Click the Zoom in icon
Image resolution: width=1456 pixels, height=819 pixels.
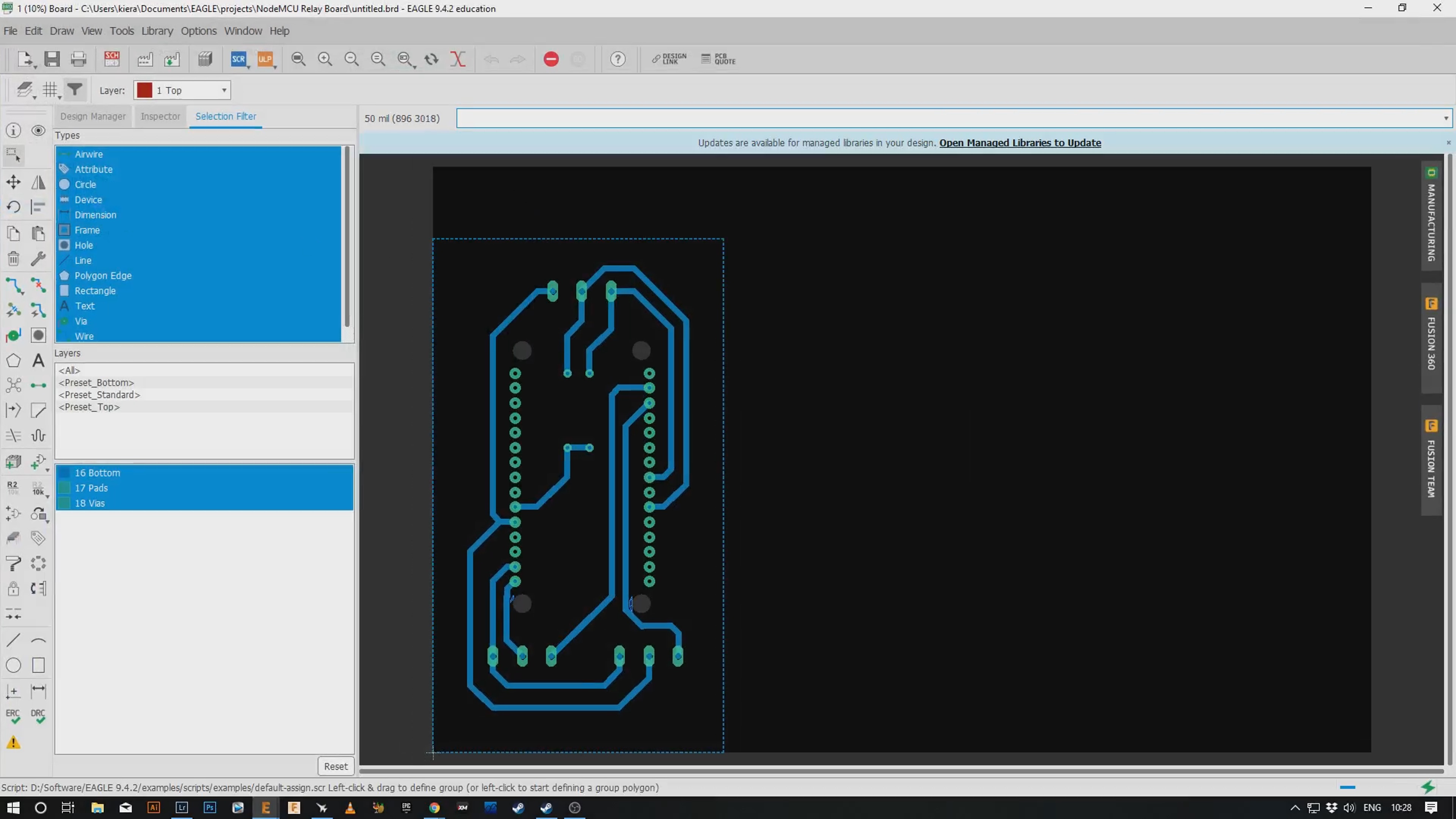(x=325, y=60)
